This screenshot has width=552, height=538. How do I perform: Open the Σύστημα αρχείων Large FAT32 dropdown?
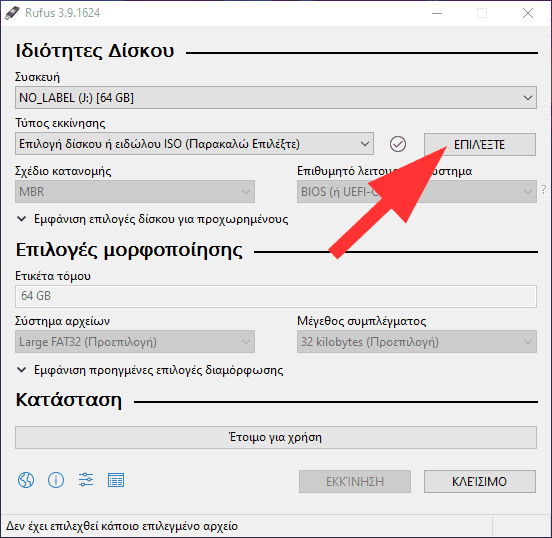[x=135, y=342]
